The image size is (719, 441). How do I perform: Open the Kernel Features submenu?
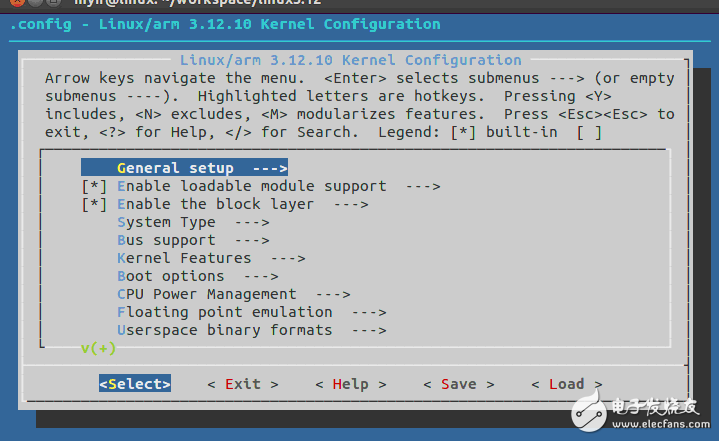(x=184, y=258)
